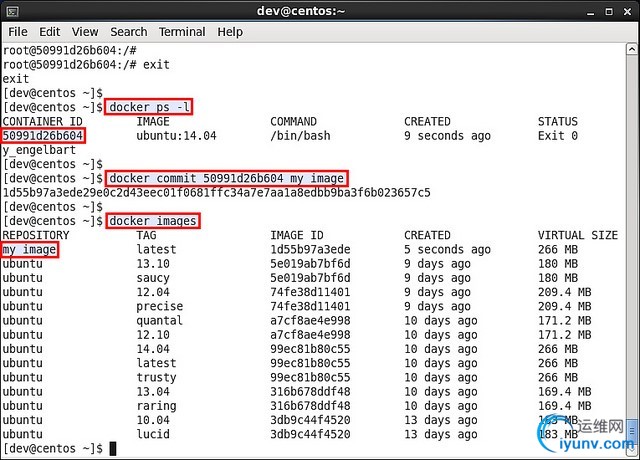Minimize the dev@centos terminal window
640x460 pixels.
(590, 12)
